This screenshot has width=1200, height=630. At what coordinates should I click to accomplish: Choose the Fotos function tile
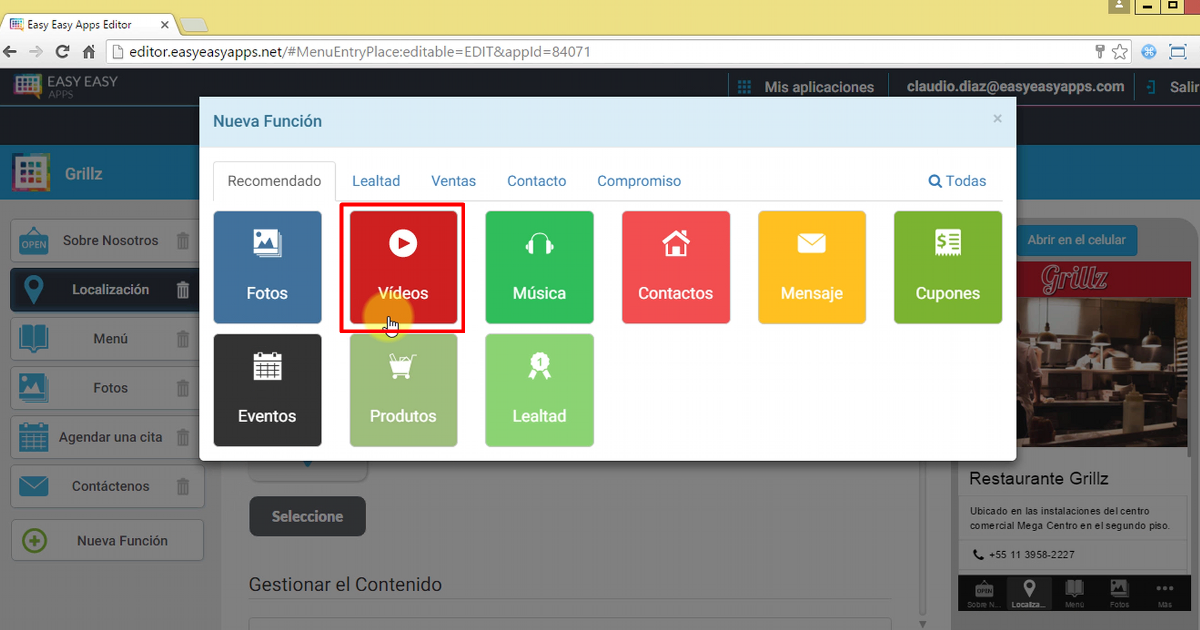click(x=267, y=267)
